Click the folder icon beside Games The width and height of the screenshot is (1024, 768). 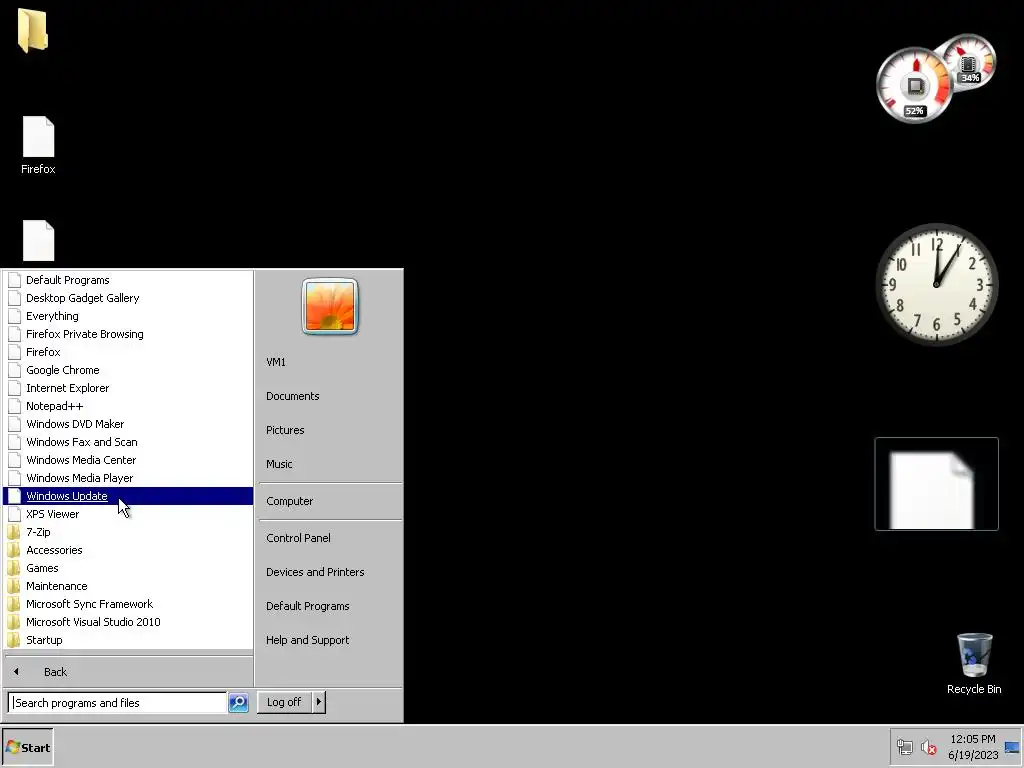click(14, 568)
